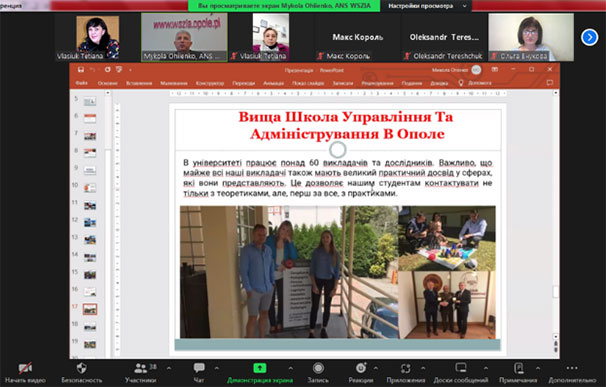Click the Макс Король participant tile
The width and height of the screenshot is (606, 387).
tap(357, 38)
